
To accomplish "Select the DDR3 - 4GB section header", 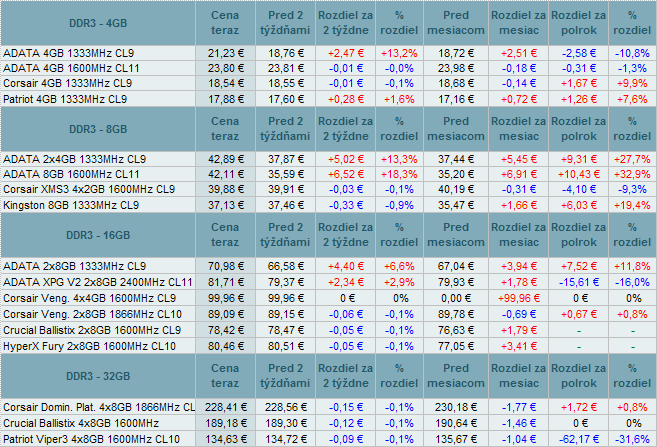I will tap(98, 23).
